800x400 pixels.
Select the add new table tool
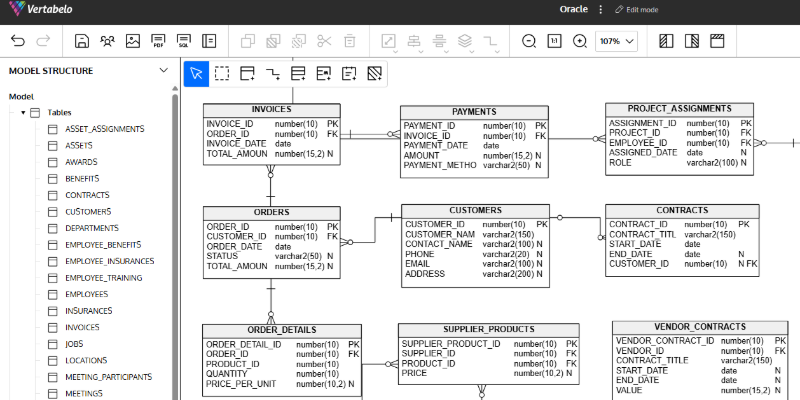tap(247, 74)
